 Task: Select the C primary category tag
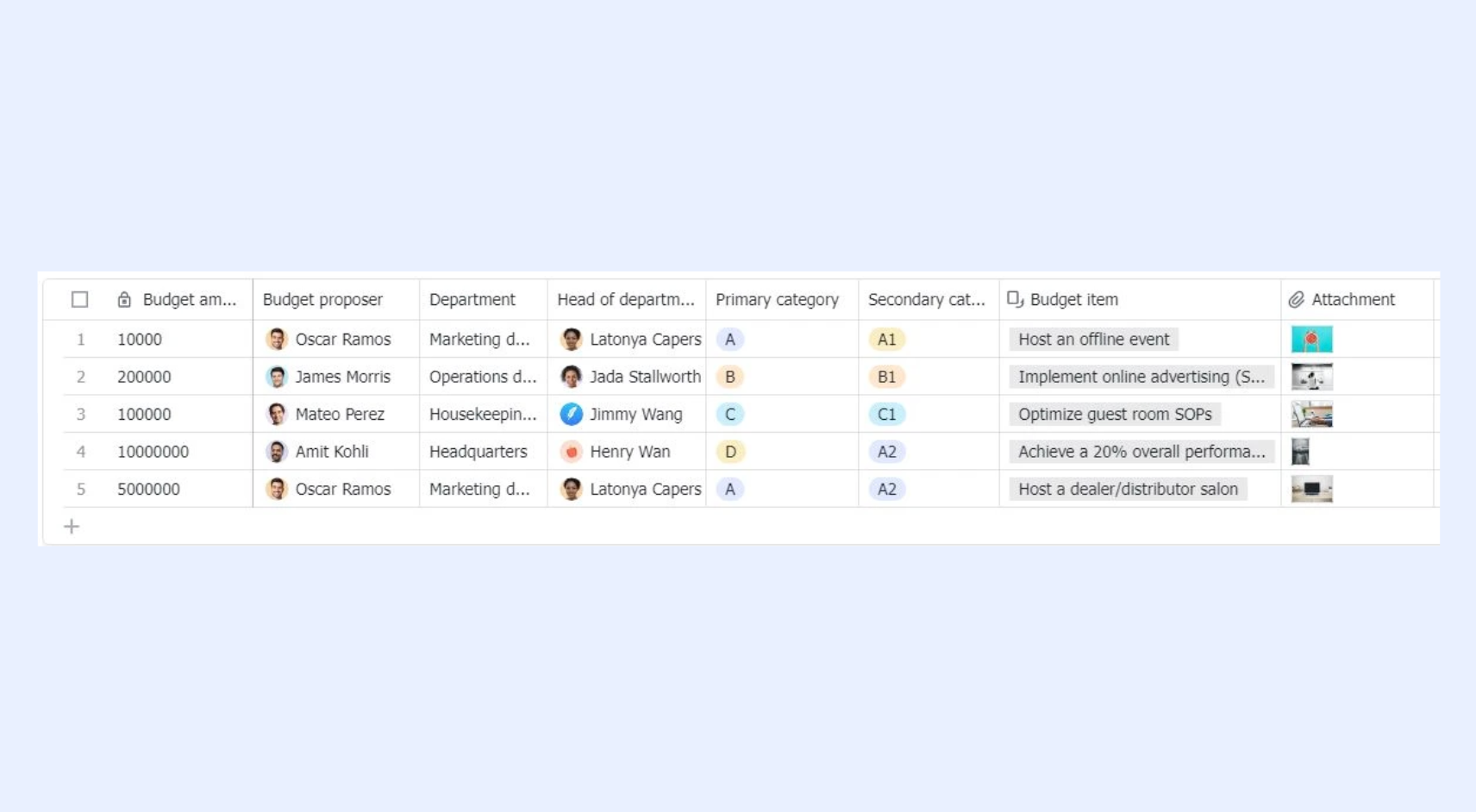(730, 414)
